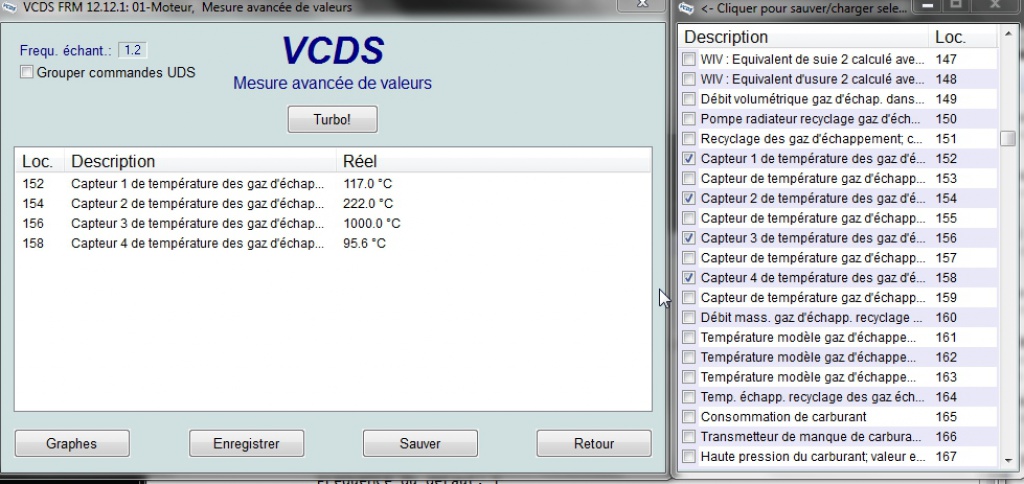Uncheck Capteur 2 de température loc. 154
Viewport: 1024px width, 484px height.
pyautogui.click(x=689, y=198)
